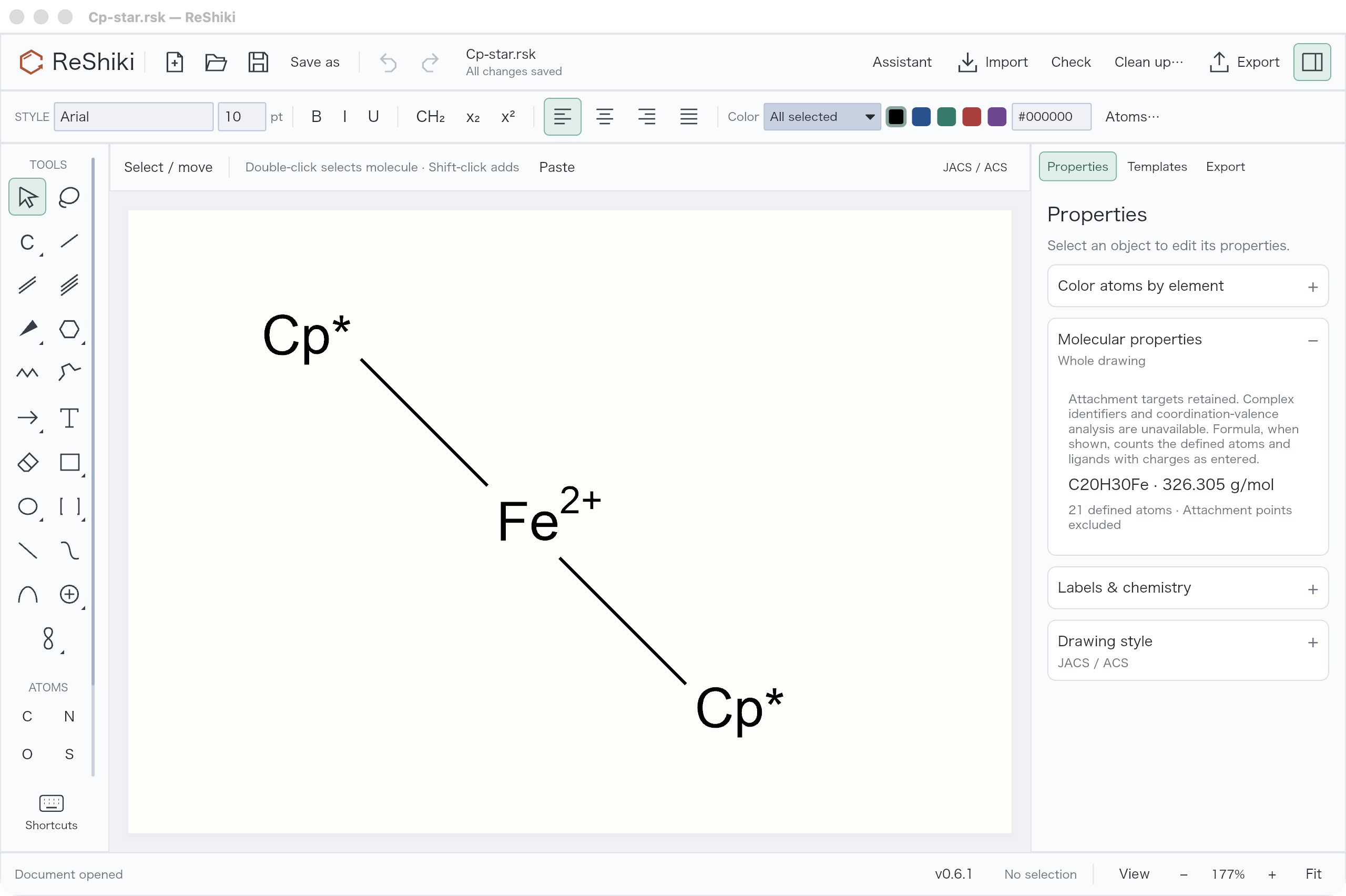Click the Check menu item
The width and height of the screenshot is (1346, 896).
[x=1070, y=62]
